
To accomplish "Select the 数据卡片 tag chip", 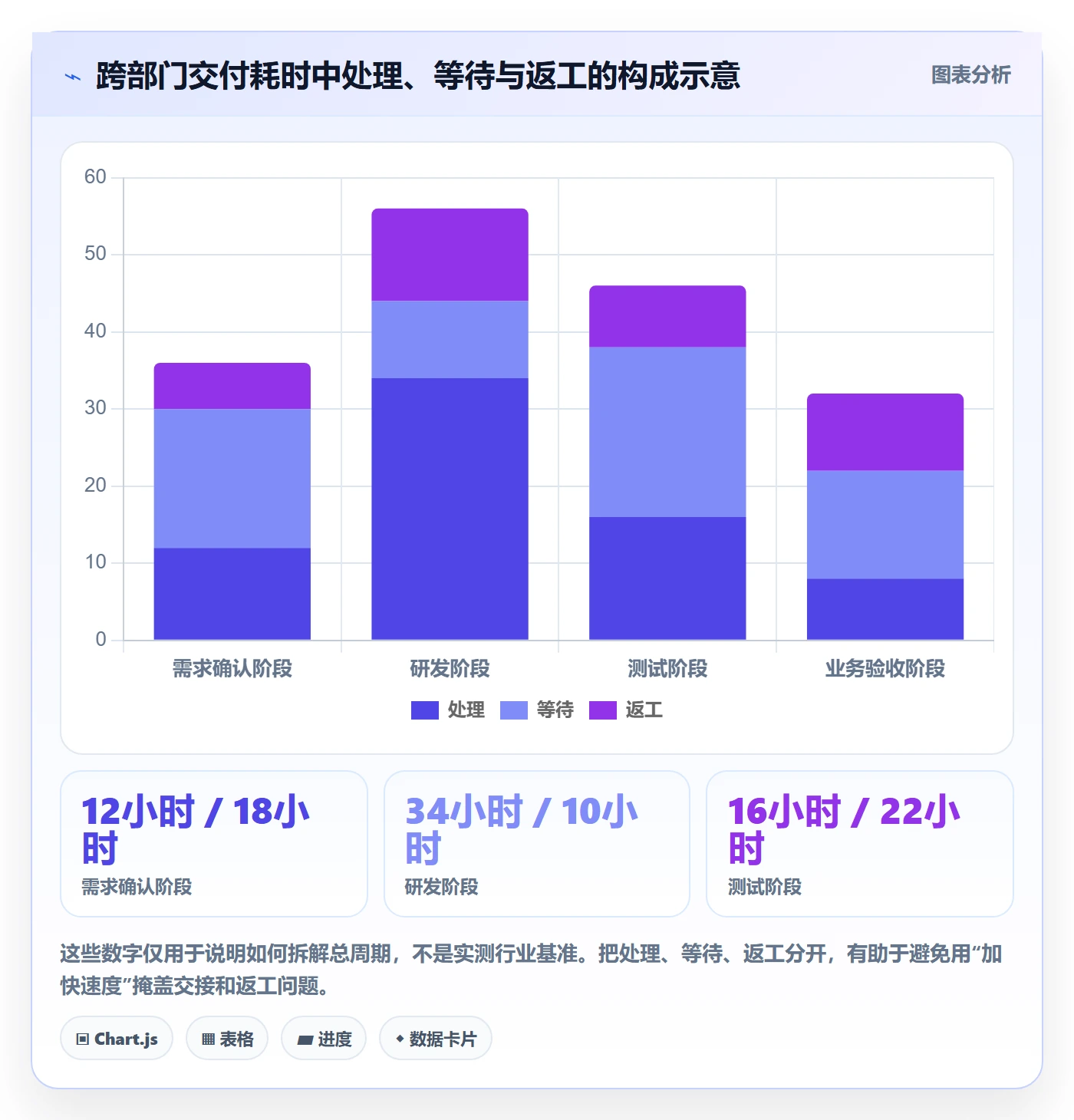I will [436, 1039].
